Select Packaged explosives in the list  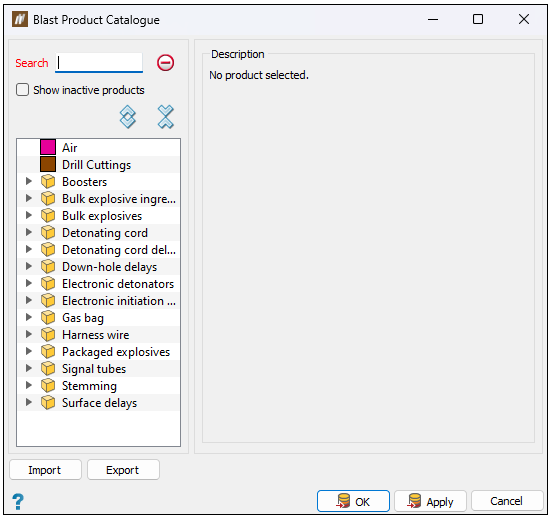(x=116, y=352)
